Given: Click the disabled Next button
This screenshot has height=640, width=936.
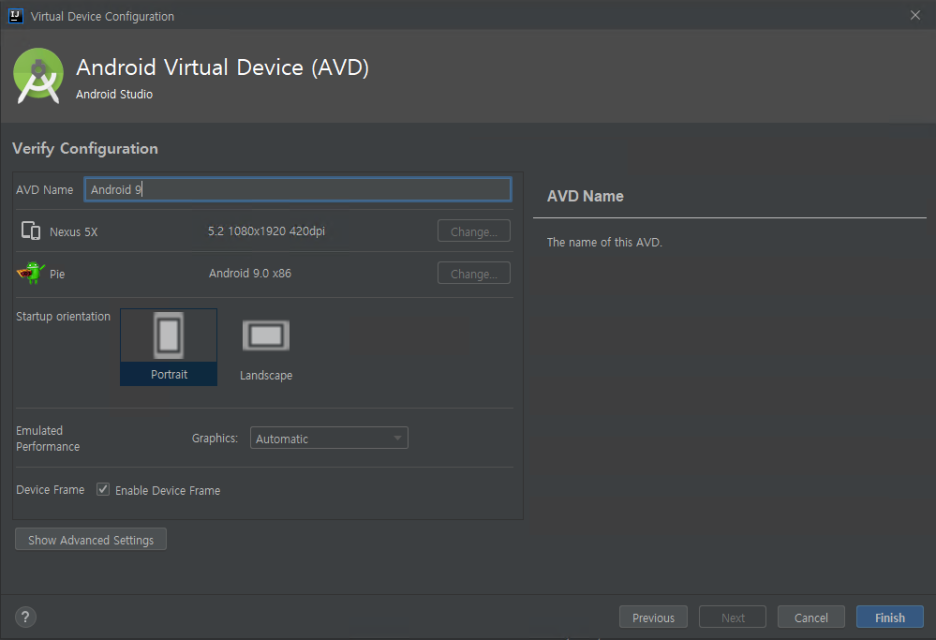Looking at the screenshot, I should (732, 617).
